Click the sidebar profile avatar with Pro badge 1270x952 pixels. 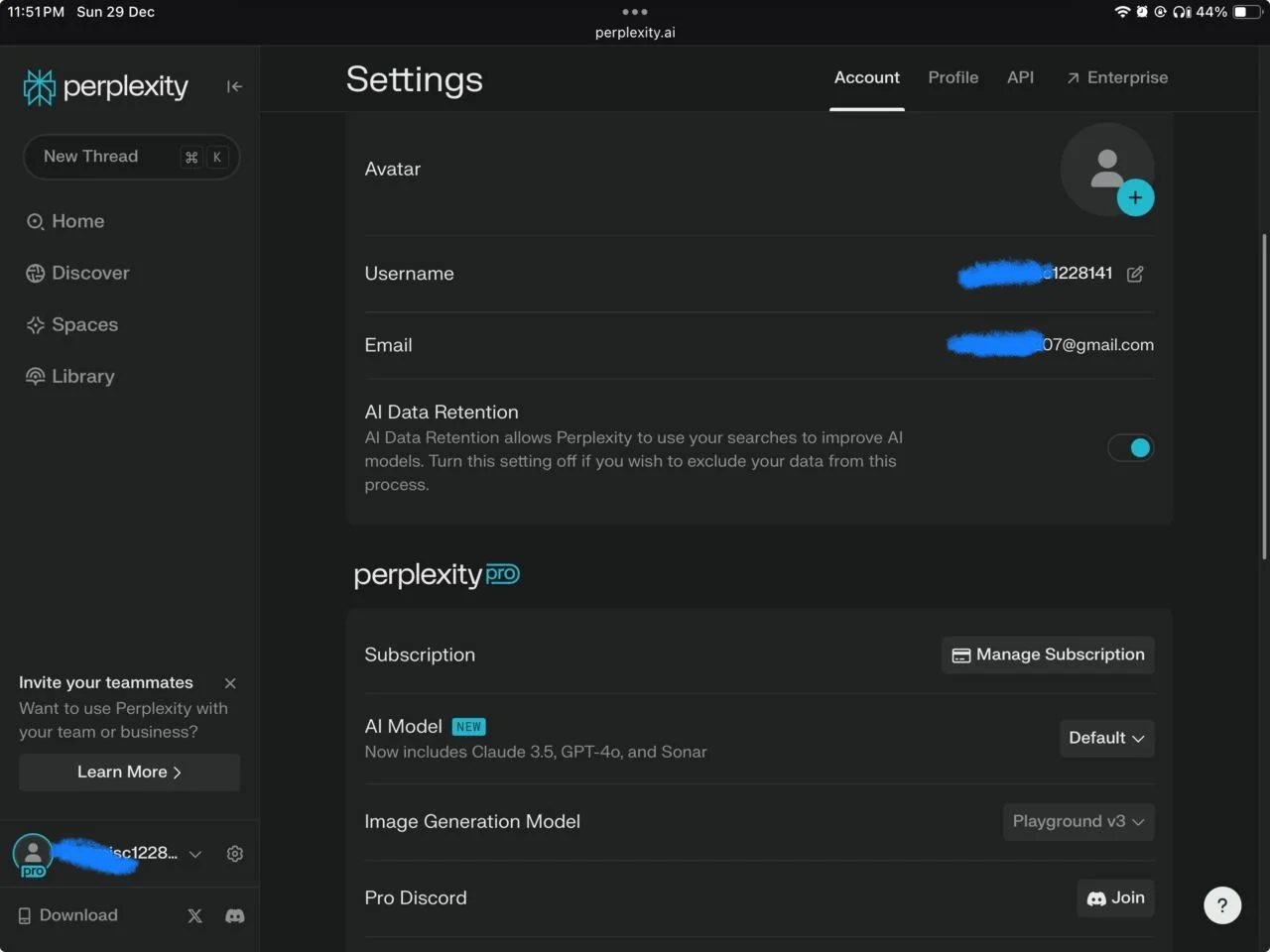pos(33,855)
